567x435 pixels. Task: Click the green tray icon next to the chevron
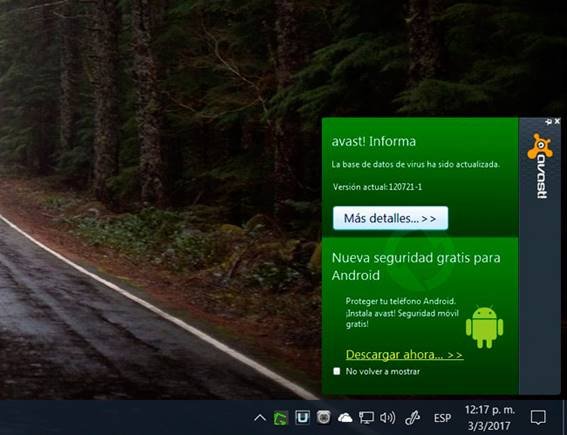pyautogui.click(x=281, y=418)
